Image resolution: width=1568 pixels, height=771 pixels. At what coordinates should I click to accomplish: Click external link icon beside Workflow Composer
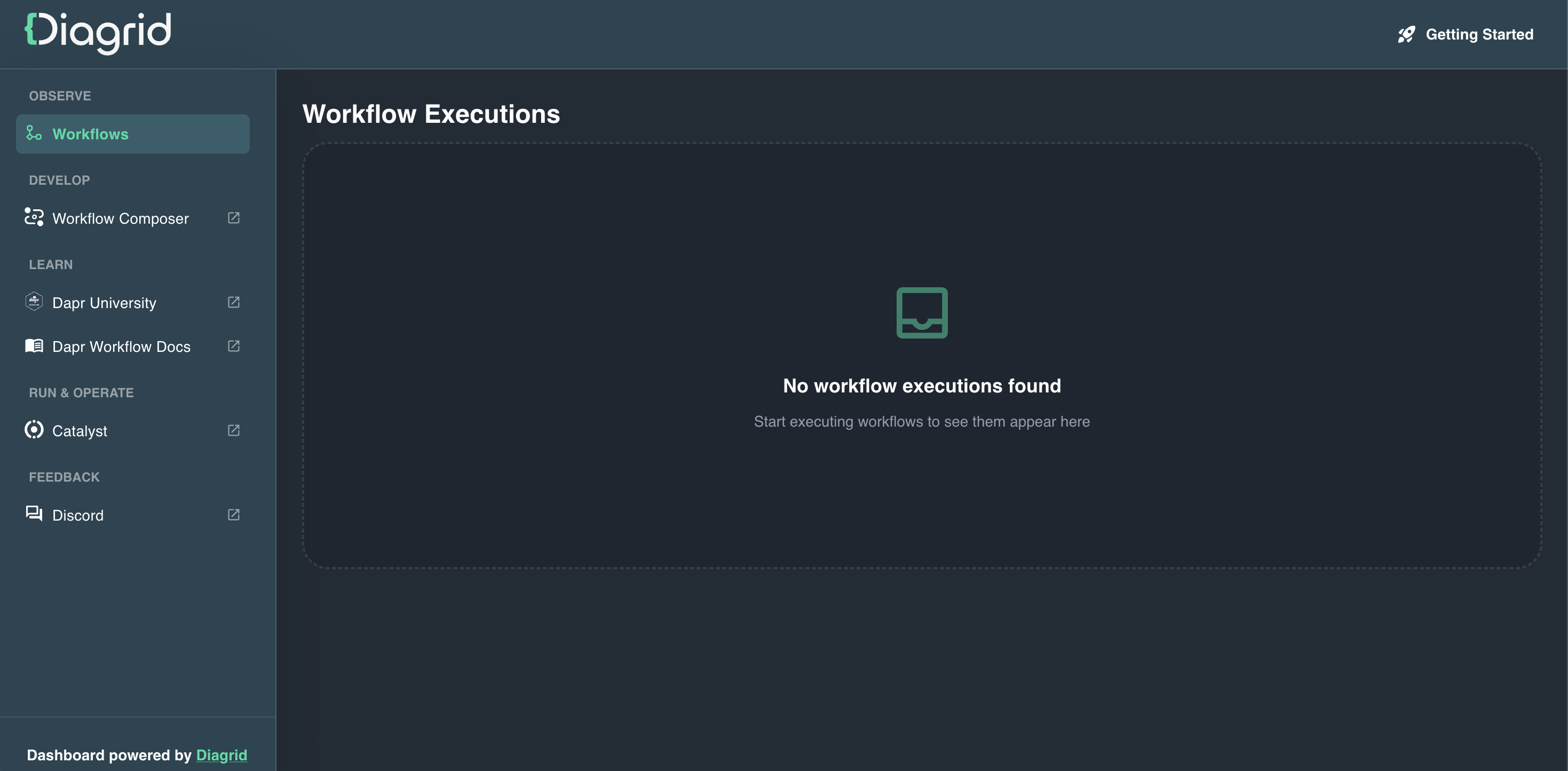234,218
